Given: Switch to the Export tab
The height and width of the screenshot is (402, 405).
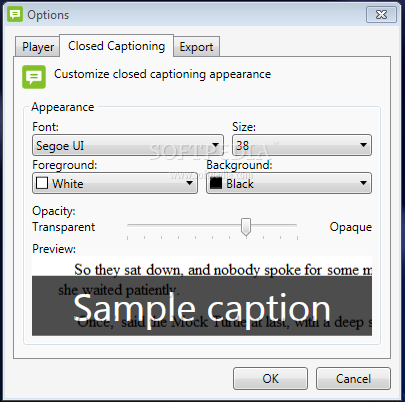Looking at the screenshot, I should coord(196,47).
